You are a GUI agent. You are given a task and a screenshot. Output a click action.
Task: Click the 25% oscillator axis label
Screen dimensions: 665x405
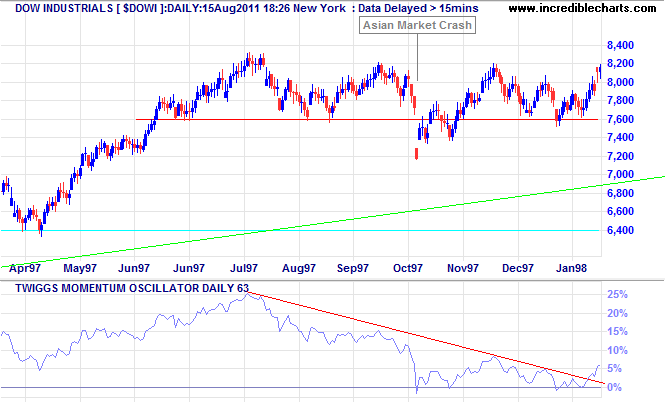click(618, 294)
